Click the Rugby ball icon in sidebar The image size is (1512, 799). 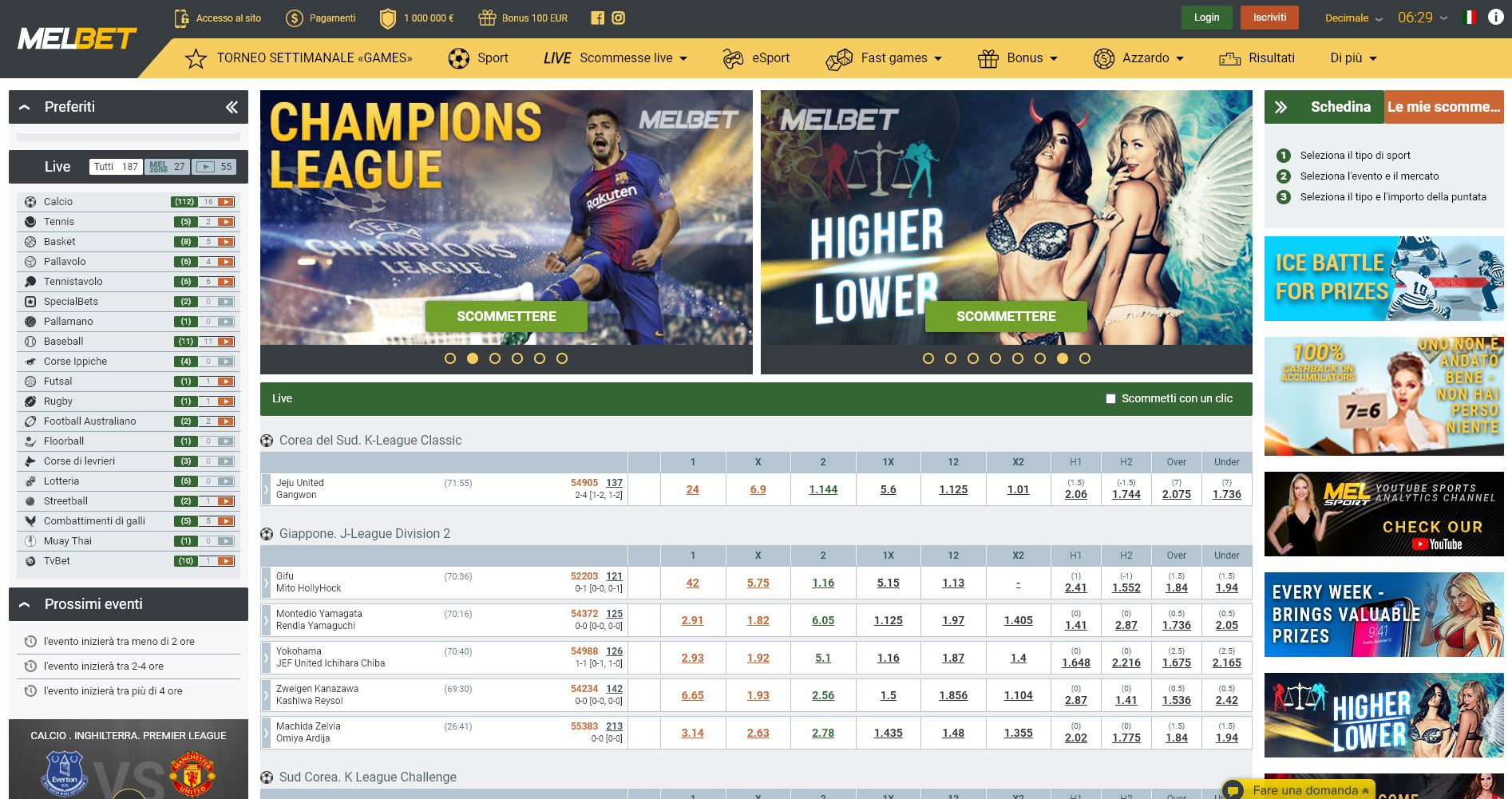[30, 401]
